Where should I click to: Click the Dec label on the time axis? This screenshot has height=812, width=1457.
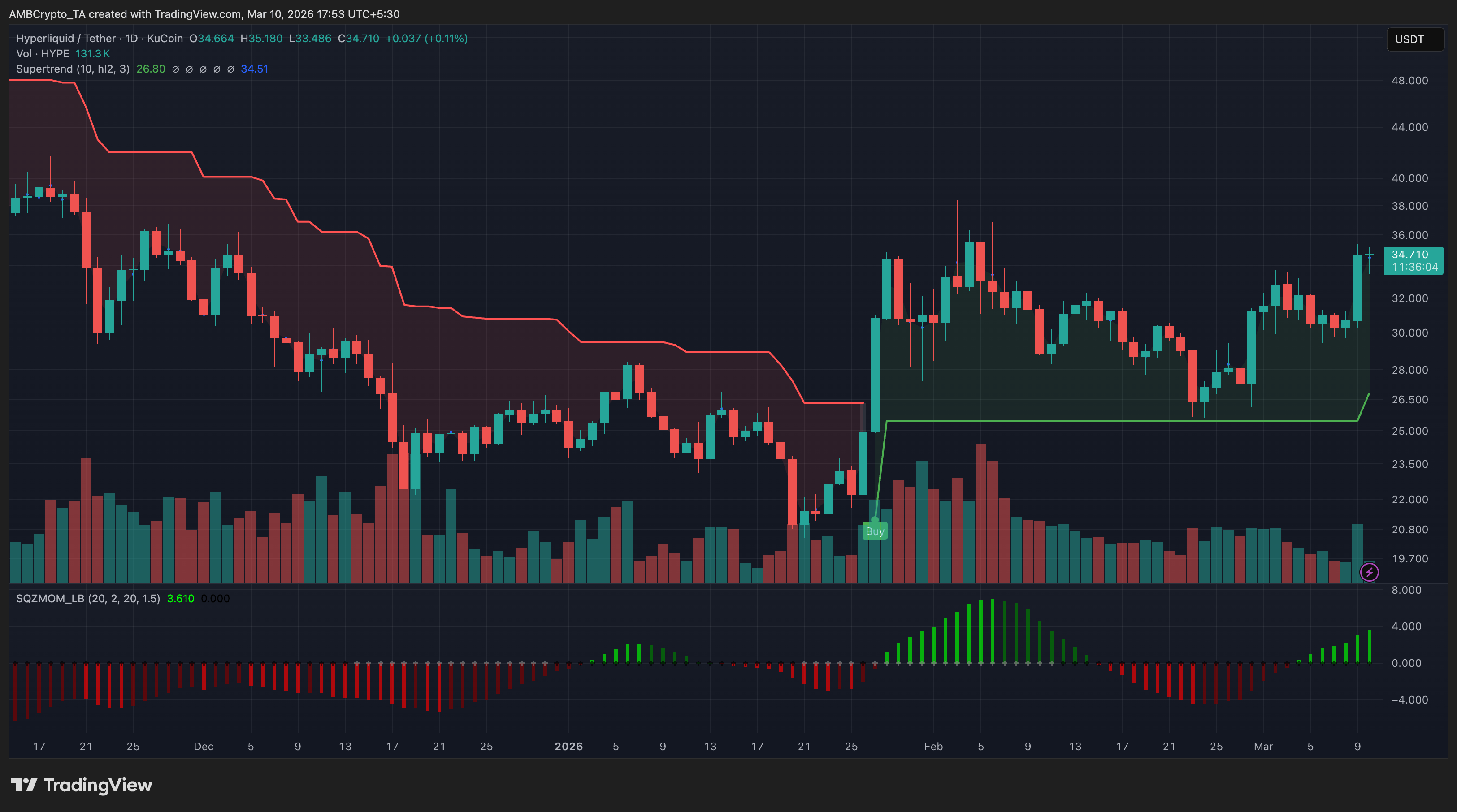tap(204, 747)
